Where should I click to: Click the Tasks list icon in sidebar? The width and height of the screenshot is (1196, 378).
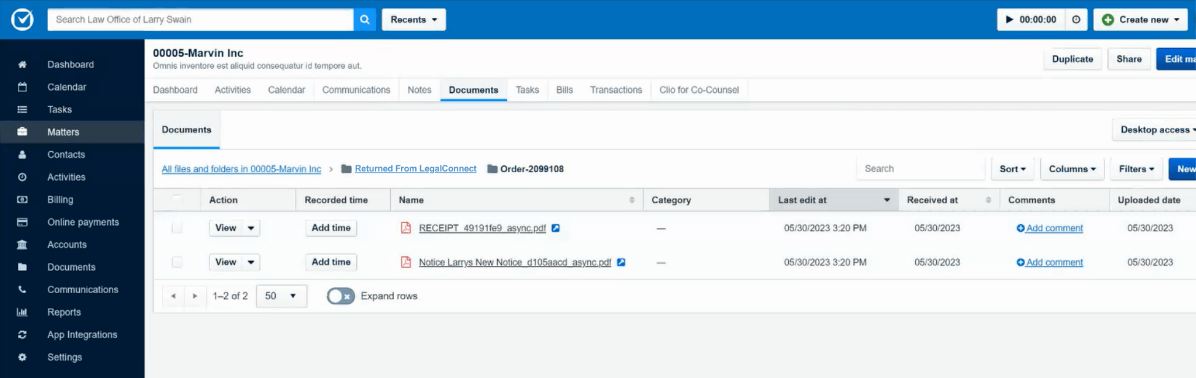22,110
